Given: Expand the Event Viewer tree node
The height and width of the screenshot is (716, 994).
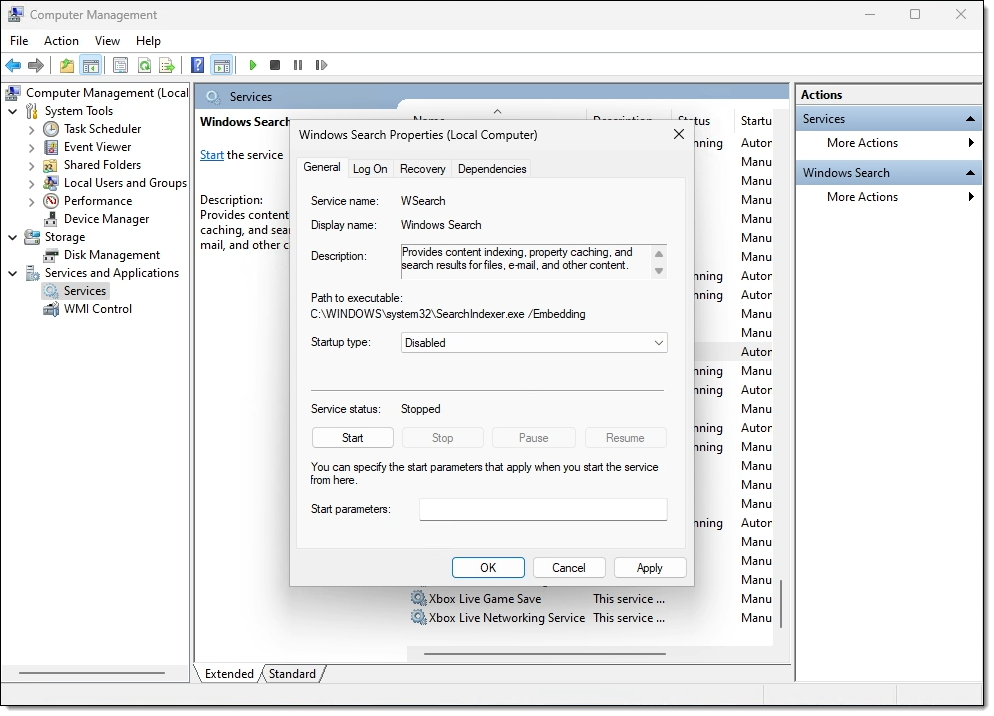Looking at the screenshot, I should pyautogui.click(x=31, y=147).
